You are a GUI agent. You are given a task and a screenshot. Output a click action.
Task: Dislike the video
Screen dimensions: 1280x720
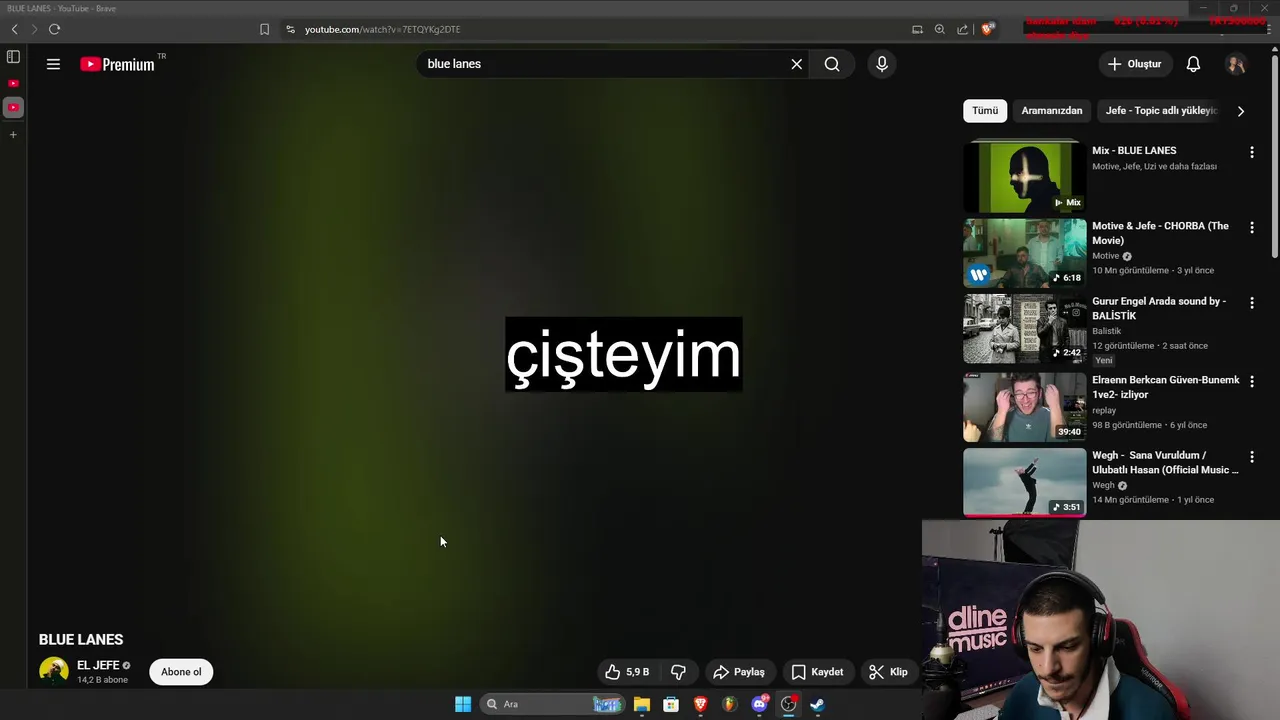coord(678,672)
